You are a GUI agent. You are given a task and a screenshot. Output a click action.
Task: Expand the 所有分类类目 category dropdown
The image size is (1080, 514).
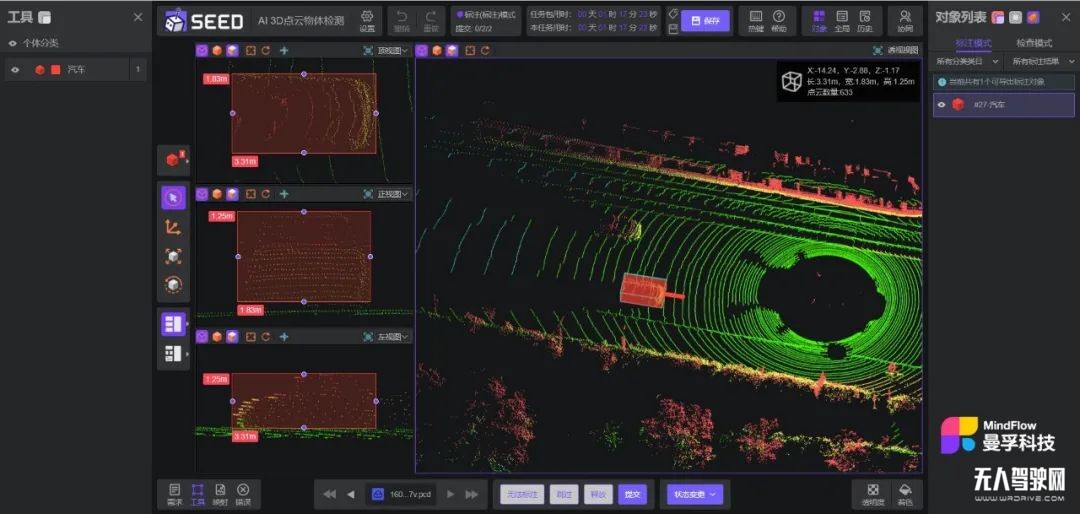click(x=968, y=62)
